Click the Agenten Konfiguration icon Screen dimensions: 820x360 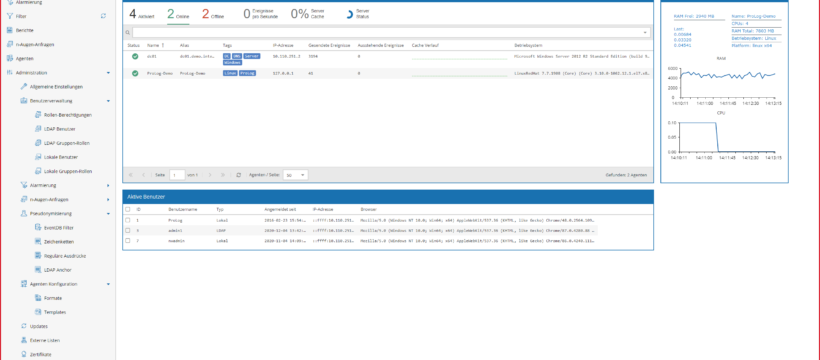(24, 284)
